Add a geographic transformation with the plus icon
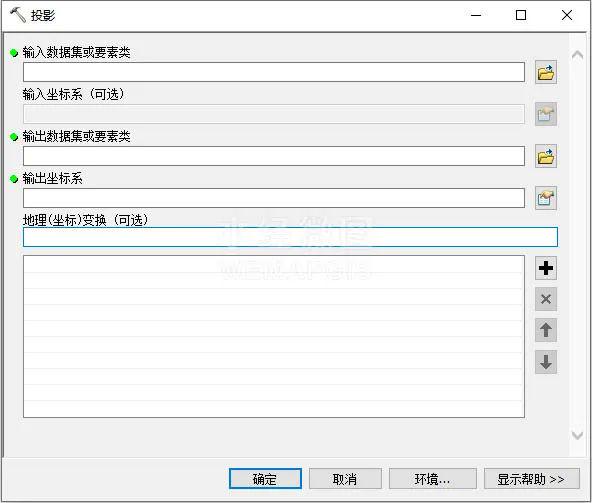 (546, 268)
